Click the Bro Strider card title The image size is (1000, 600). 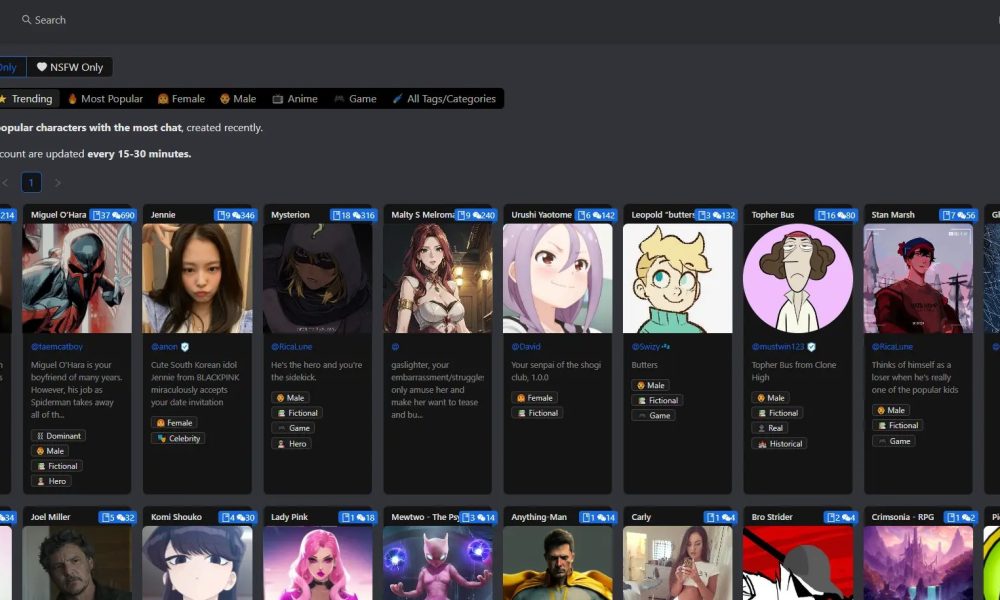pyautogui.click(x=772, y=517)
